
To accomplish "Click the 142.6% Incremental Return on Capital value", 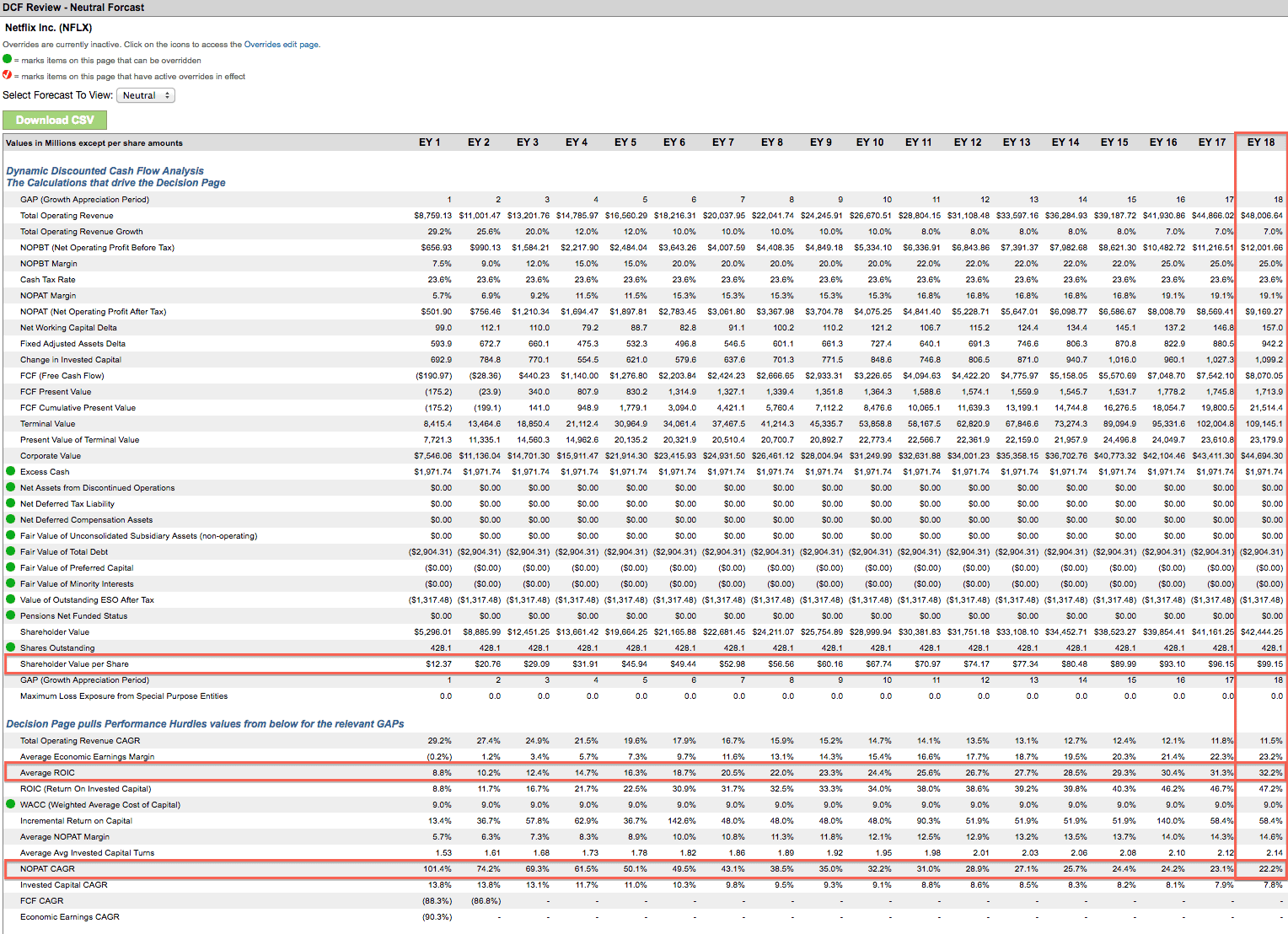I will point(683,821).
